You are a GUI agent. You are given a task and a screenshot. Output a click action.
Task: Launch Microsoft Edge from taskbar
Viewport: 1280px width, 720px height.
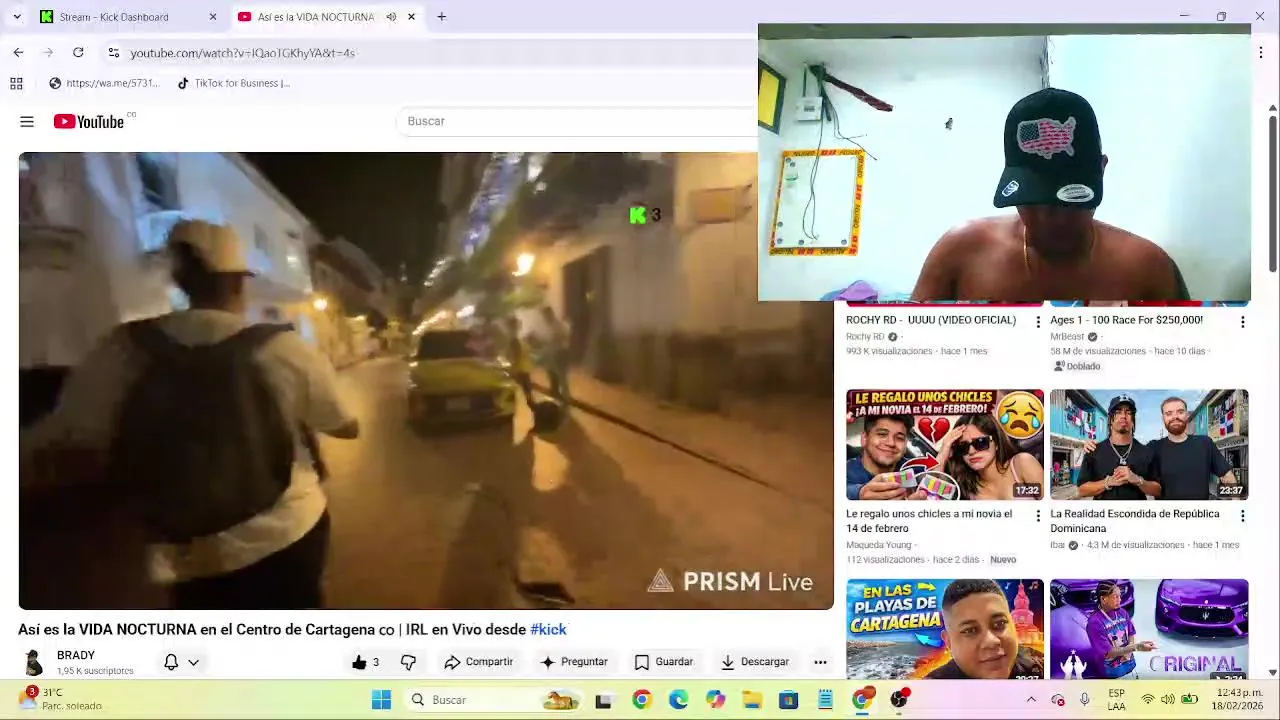click(x=678, y=700)
